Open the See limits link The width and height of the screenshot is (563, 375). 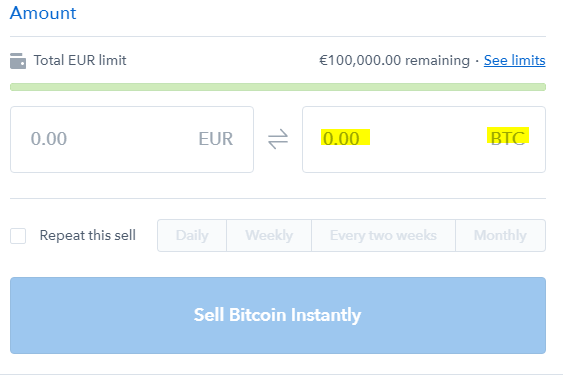515,60
